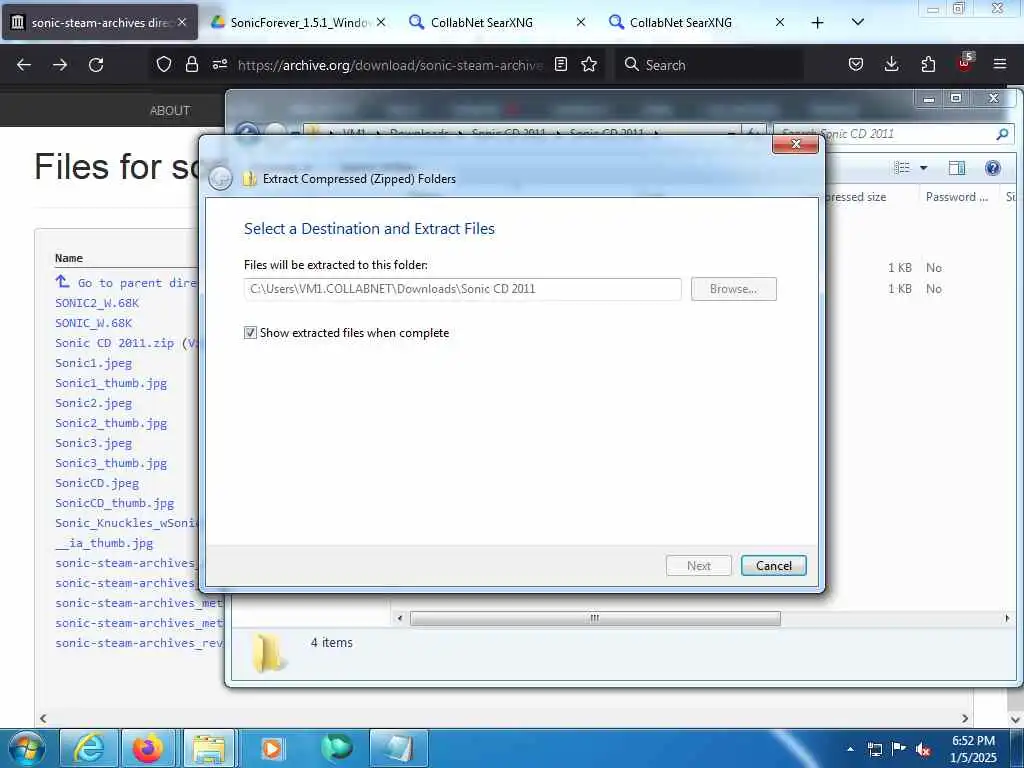Image resolution: width=1024 pixels, height=768 pixels.
Task: Save page to Pocket
Action: click(856, 64)
